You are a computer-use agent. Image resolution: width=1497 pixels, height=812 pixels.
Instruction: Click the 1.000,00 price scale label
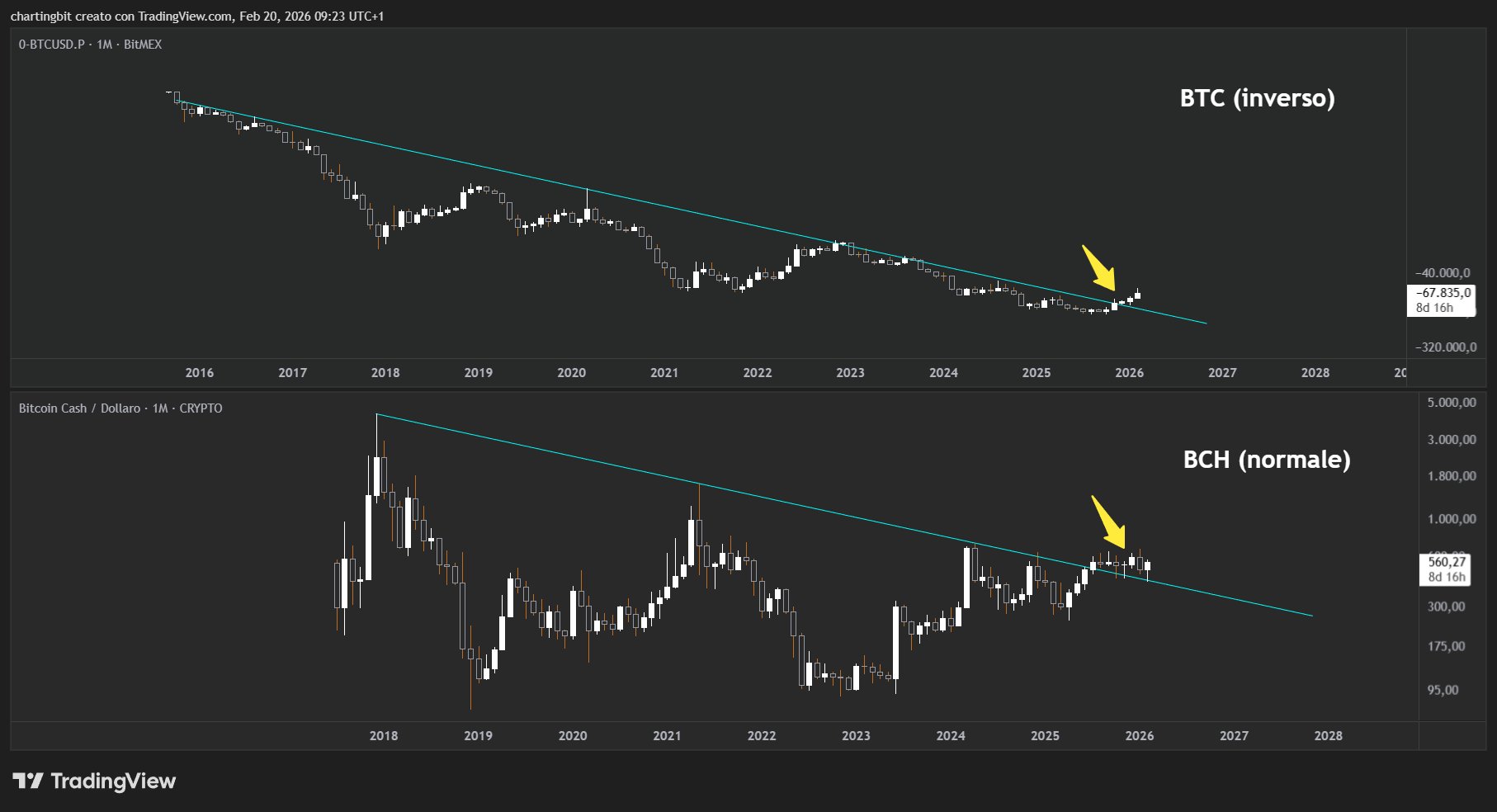(x=1451, y=519)
